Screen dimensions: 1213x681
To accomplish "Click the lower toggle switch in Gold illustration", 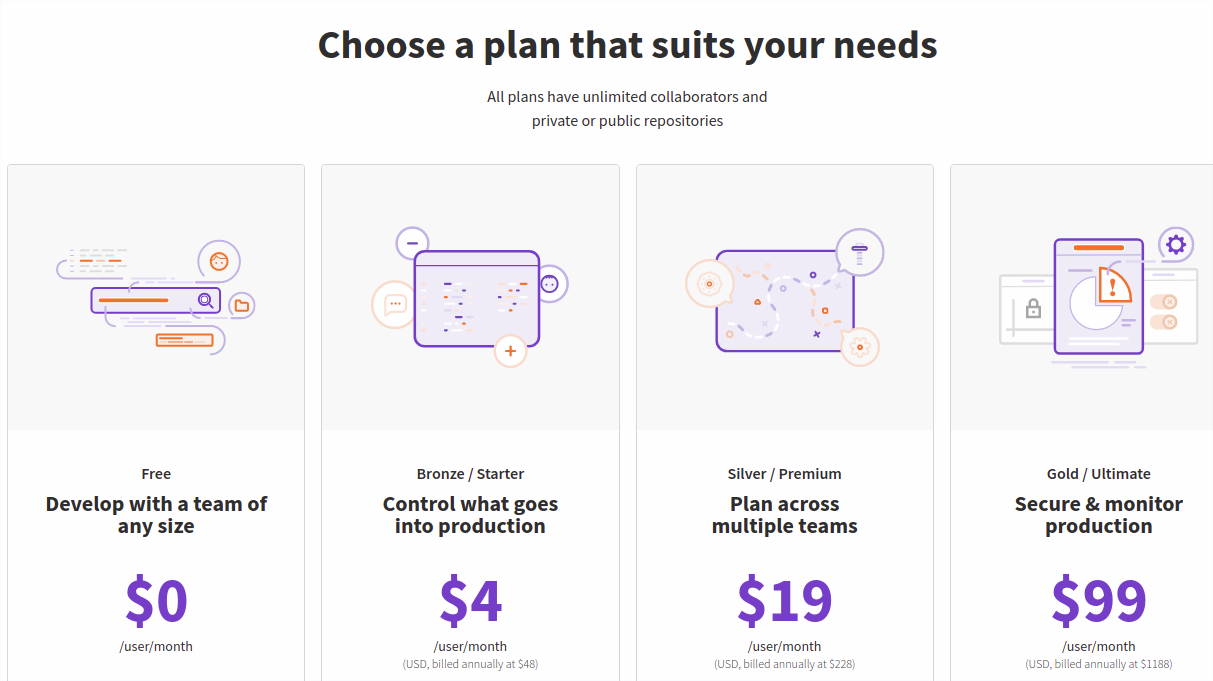I will pyautogui.click(x=1164, y=322).
